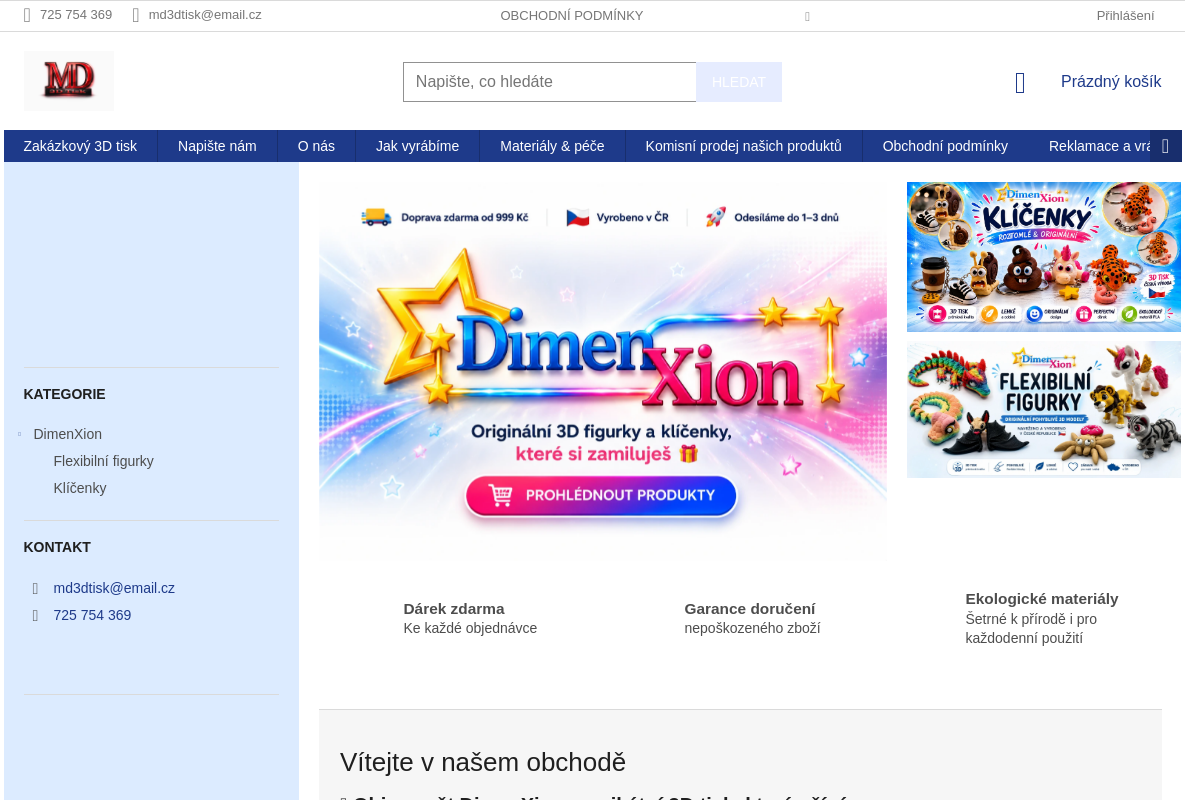Select DimenXion category in sidebar

click(68, 434)
